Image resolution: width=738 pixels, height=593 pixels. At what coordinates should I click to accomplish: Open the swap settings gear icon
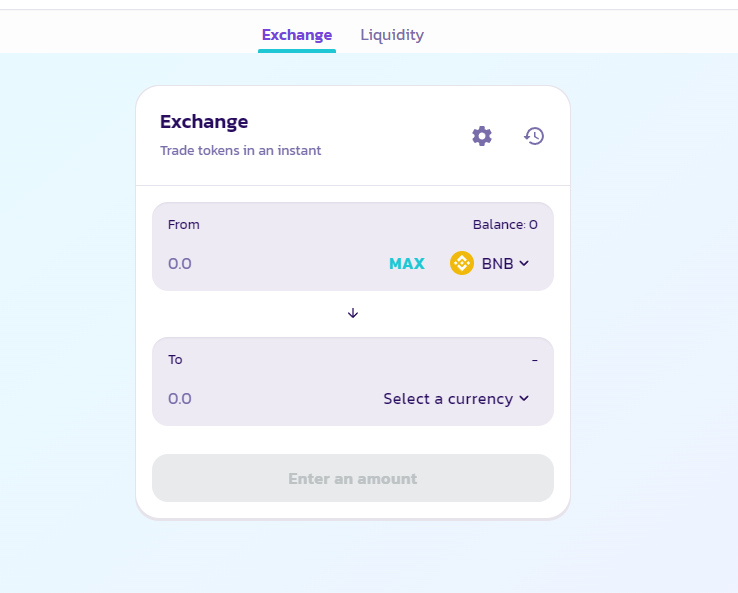pyautogui.click(x=482, y=136)
